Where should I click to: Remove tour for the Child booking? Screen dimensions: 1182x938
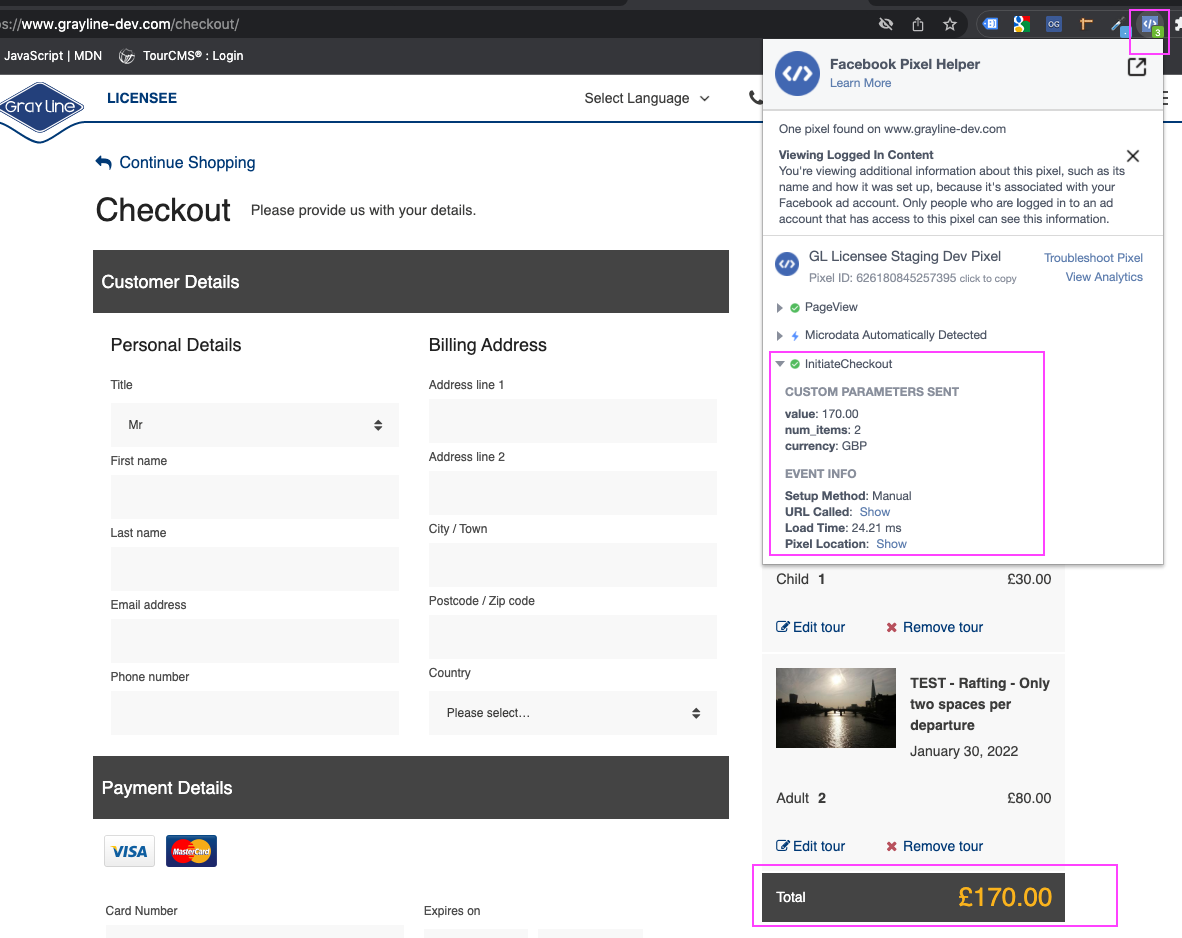pyautogui.click(x=935, y=627)
